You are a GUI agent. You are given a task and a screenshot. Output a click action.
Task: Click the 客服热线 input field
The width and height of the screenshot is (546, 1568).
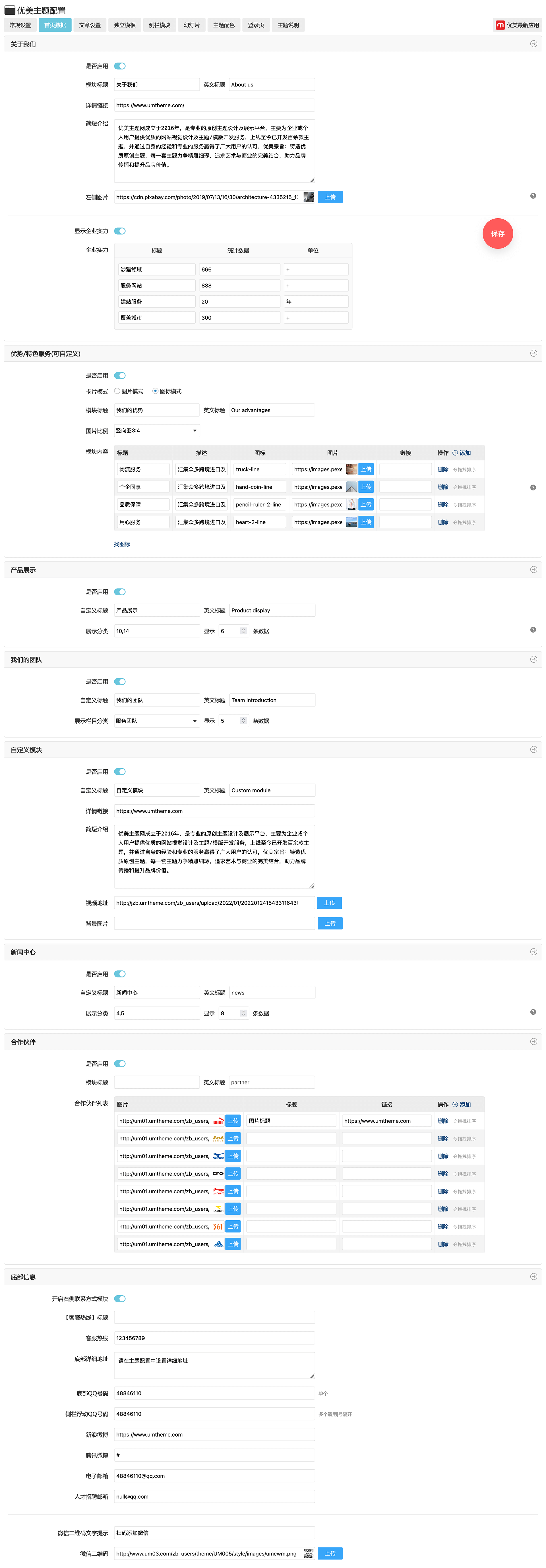(x=214, y=1338)
